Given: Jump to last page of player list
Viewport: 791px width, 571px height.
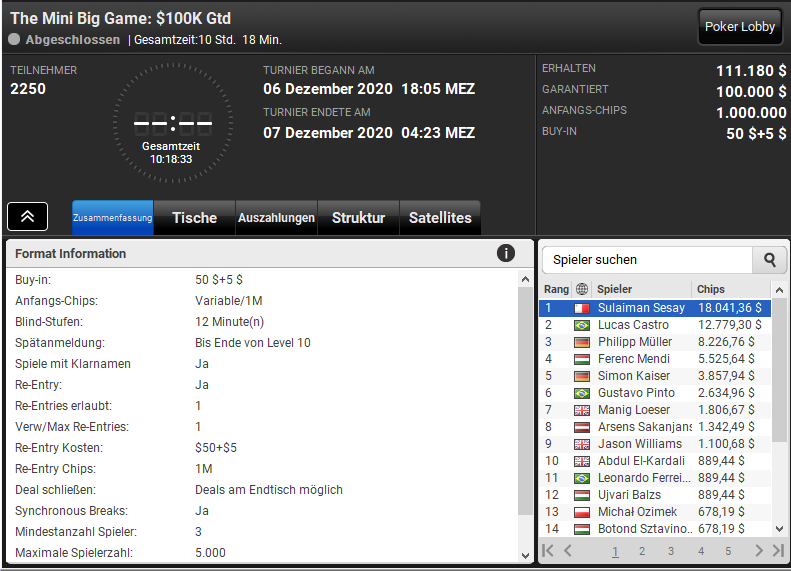Looking at the screenshot, I should click(778, 551).
